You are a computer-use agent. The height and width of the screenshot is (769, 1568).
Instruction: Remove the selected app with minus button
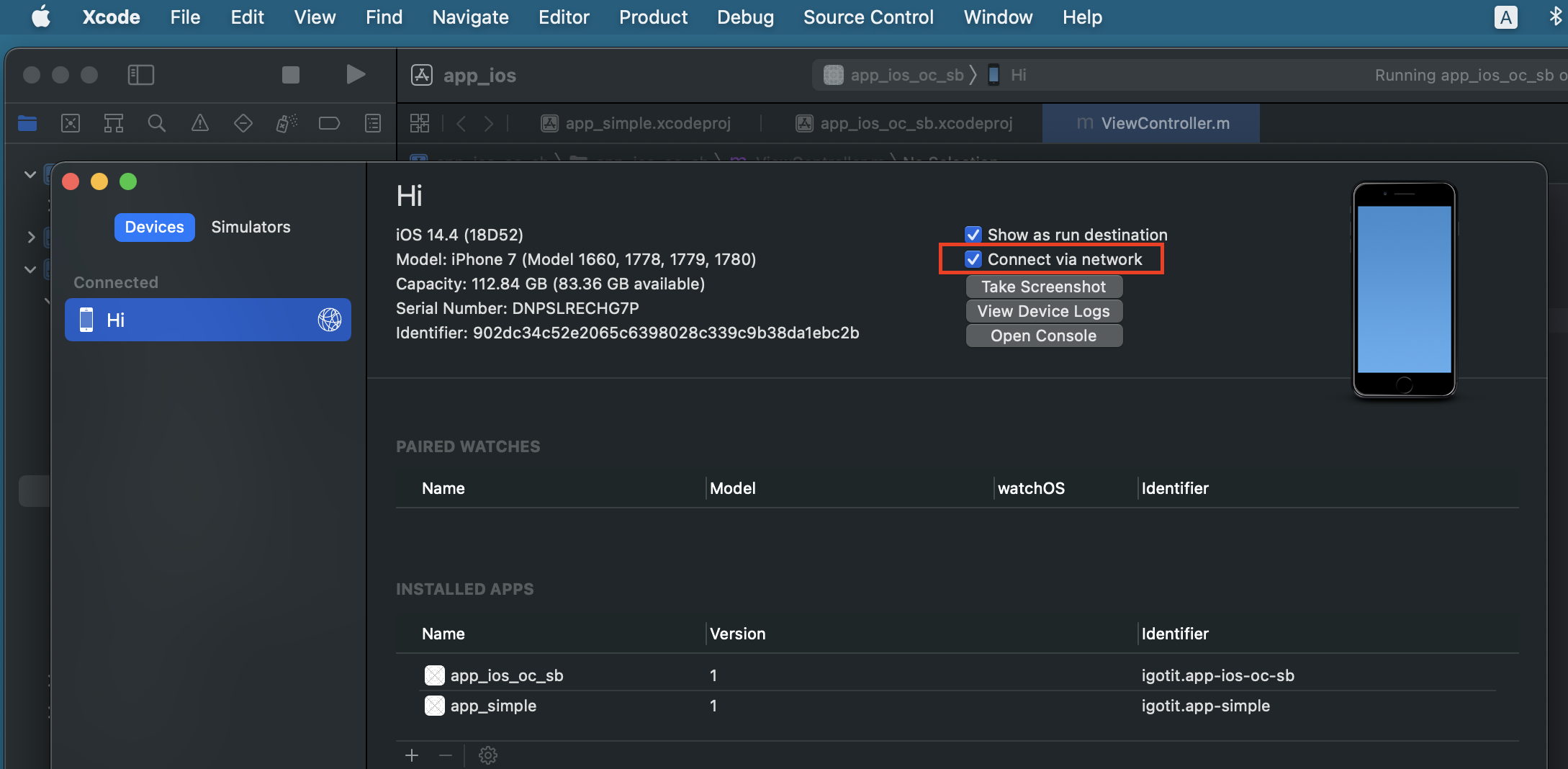[x=446, y=755]
